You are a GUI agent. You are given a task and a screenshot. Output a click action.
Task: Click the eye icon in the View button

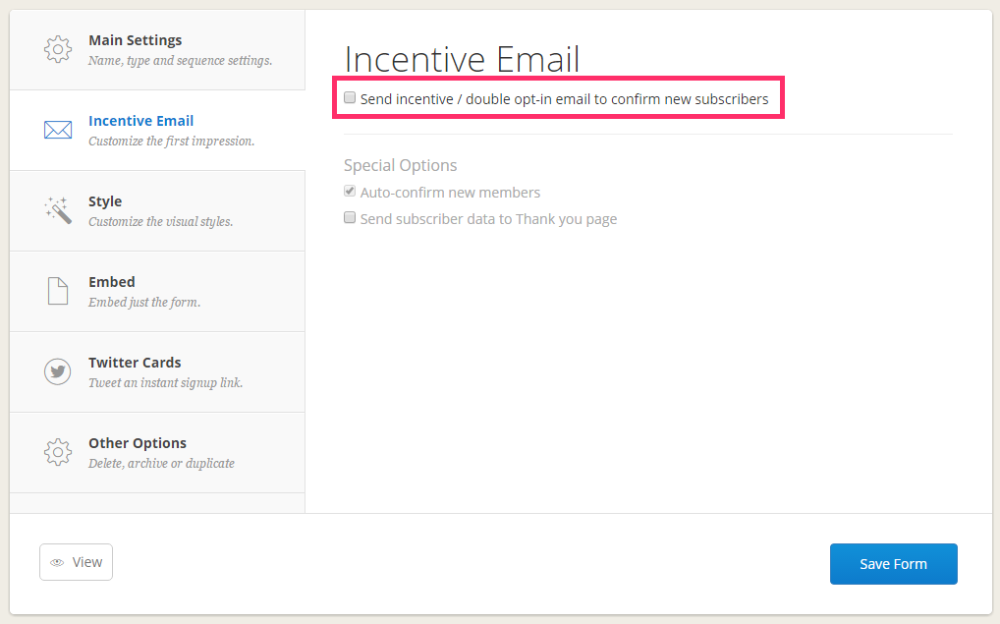pyautogui.click(x=57, y=562)
